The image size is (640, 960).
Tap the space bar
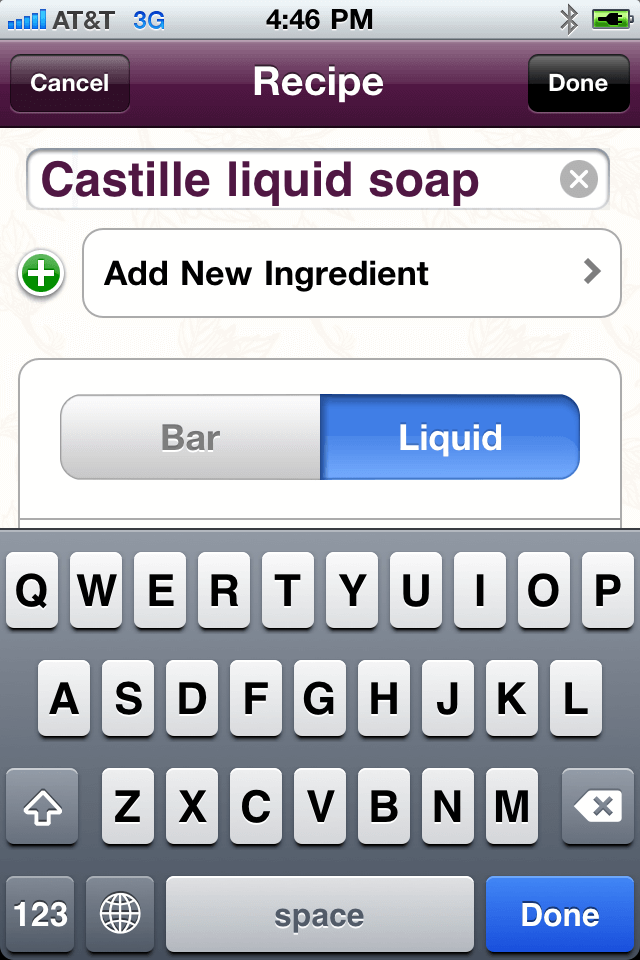(319, 913)
